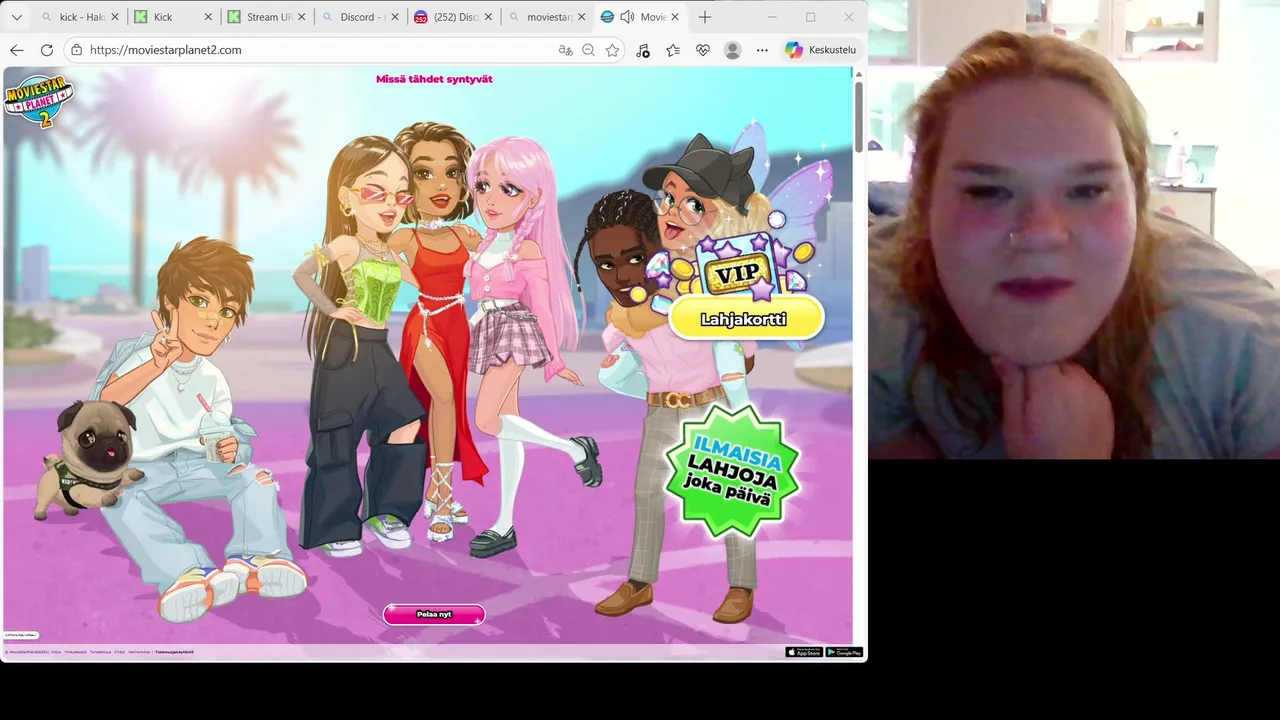
Task: Click the pink 'Pelaa nyt' button
Action: click(434, 614)
